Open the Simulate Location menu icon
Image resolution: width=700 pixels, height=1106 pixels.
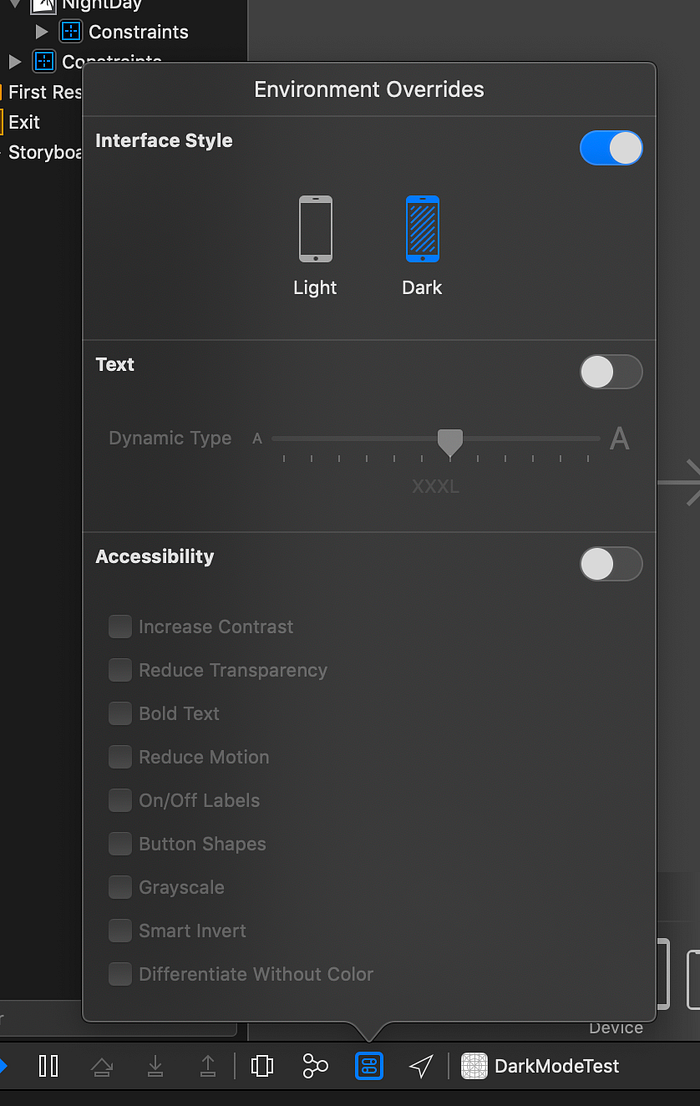[x=420, y=1066]
